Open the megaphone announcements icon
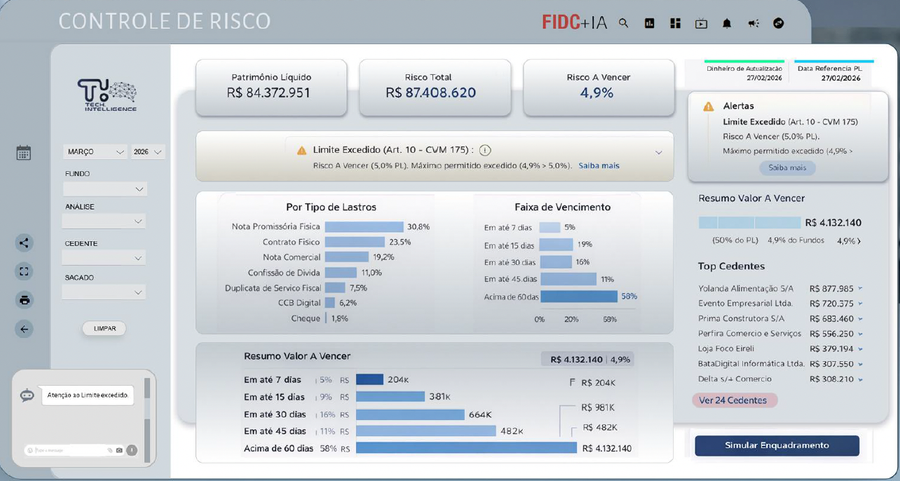The width and height of the screenshot is (900, 481). tap(753, 24)
